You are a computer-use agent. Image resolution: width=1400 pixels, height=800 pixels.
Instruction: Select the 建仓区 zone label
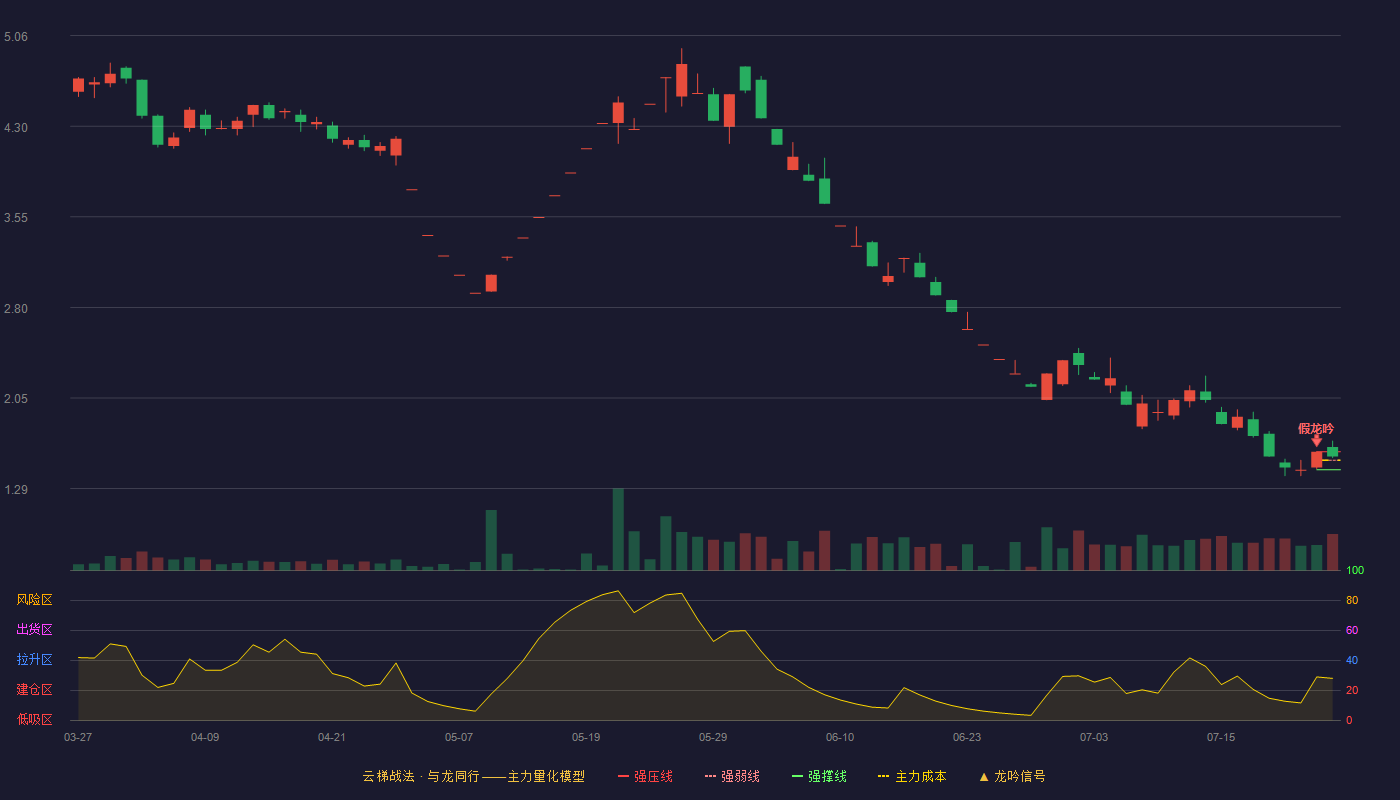[x=34, y=690]
